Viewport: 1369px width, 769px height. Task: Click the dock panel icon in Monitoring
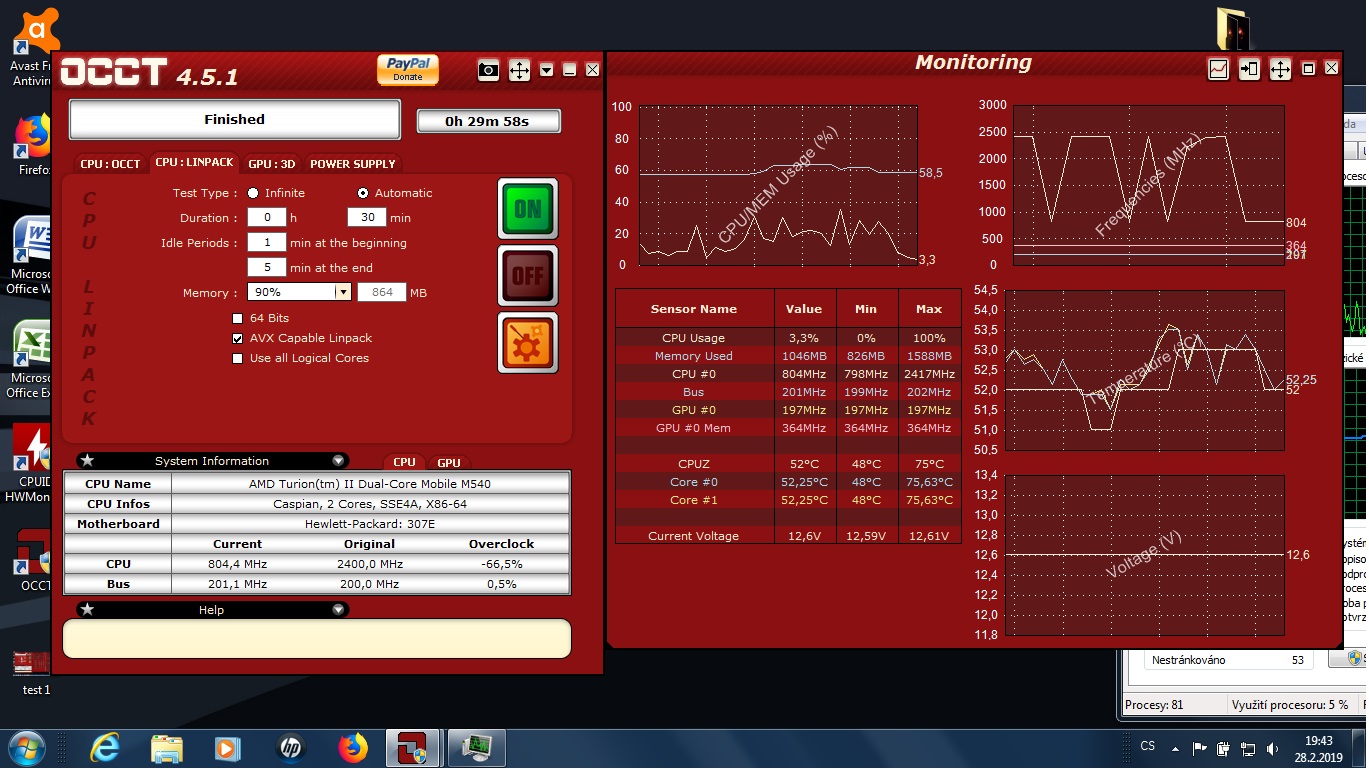pos(1249,69)
